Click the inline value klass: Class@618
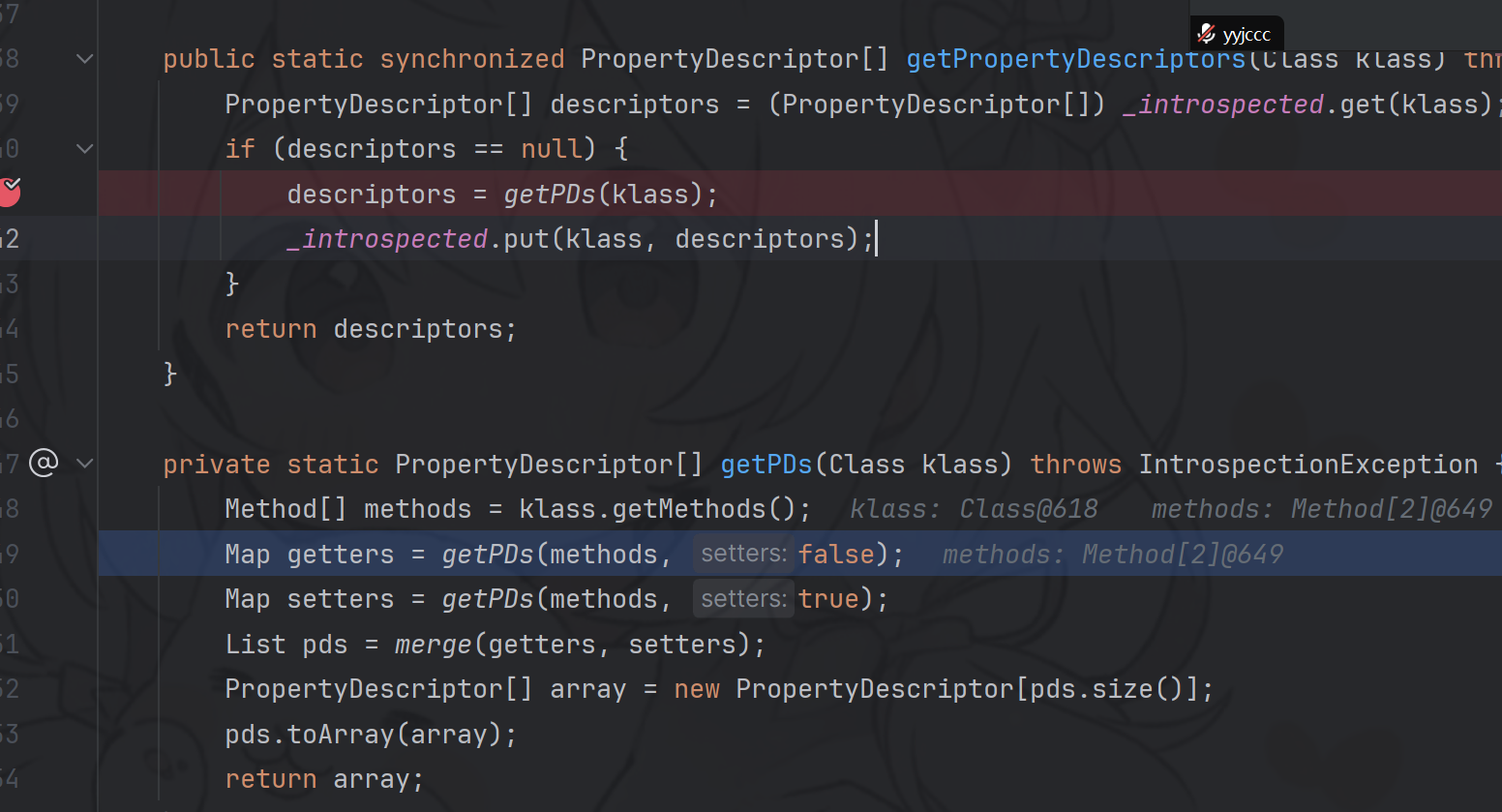 974,509
